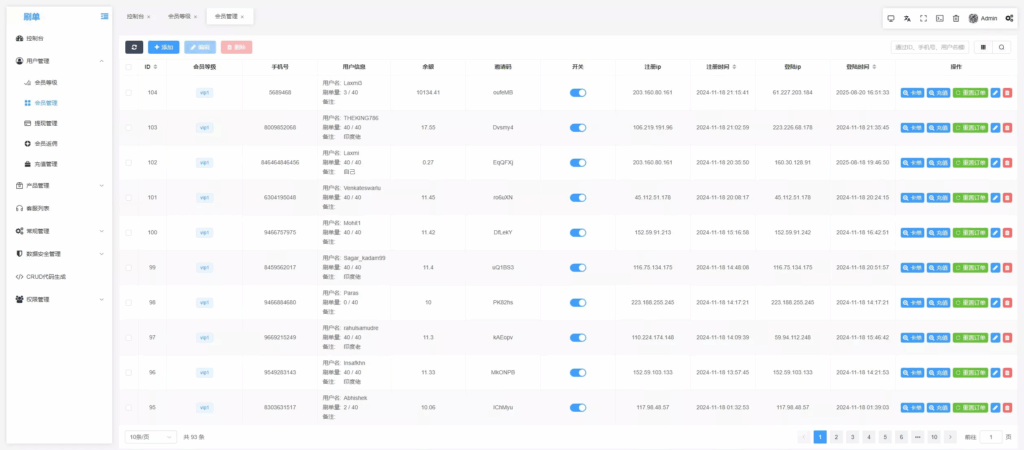Click red delete icon for row ID 104
The image size is (1024, 450).
coord(1007,93)
